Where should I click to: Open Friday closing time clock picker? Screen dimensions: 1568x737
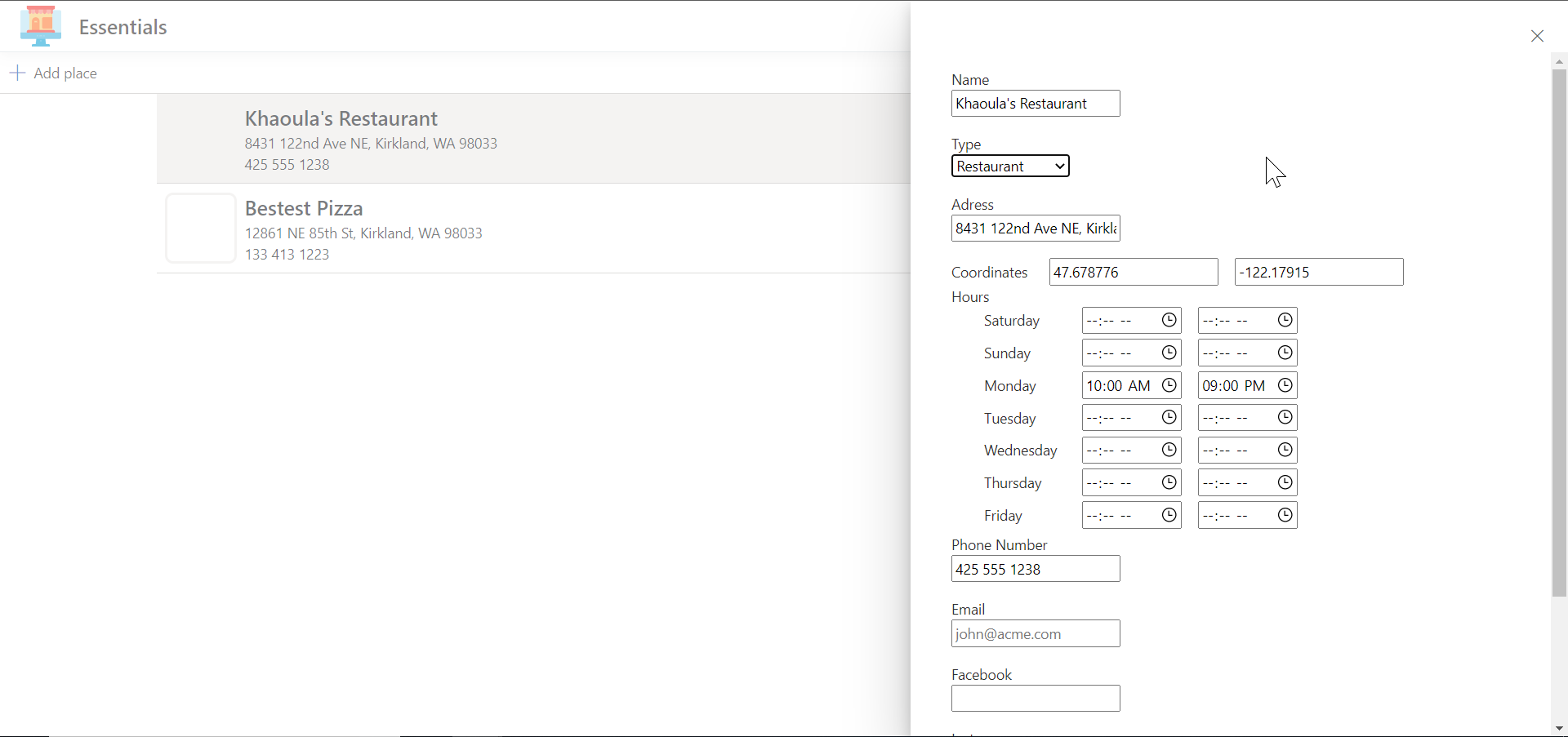1285,516
